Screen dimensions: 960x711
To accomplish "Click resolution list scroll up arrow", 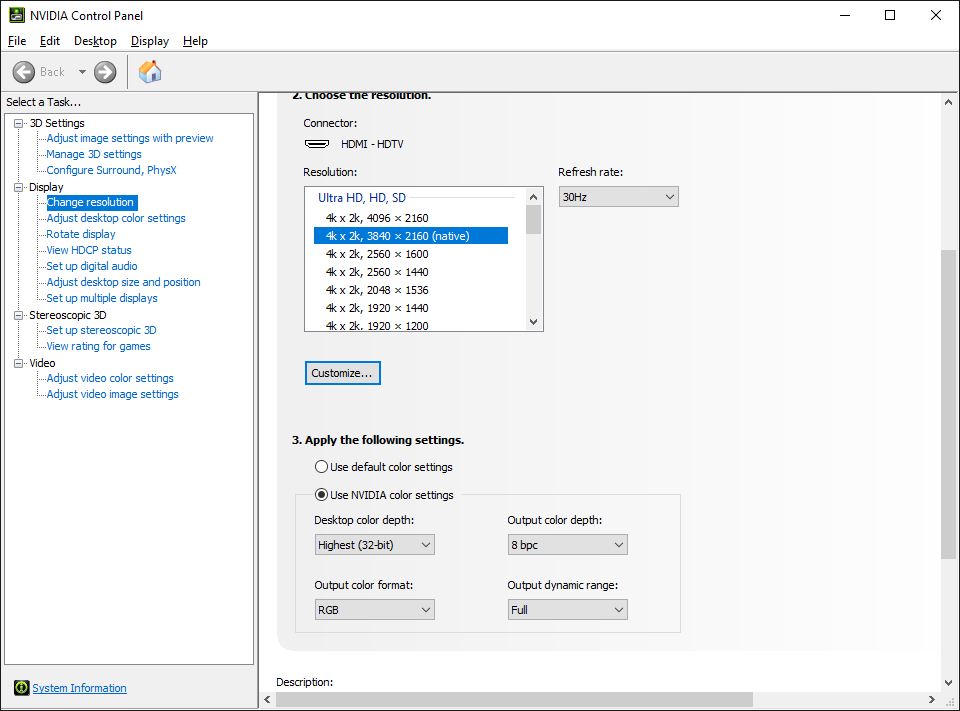I will (x=533, y=197).
